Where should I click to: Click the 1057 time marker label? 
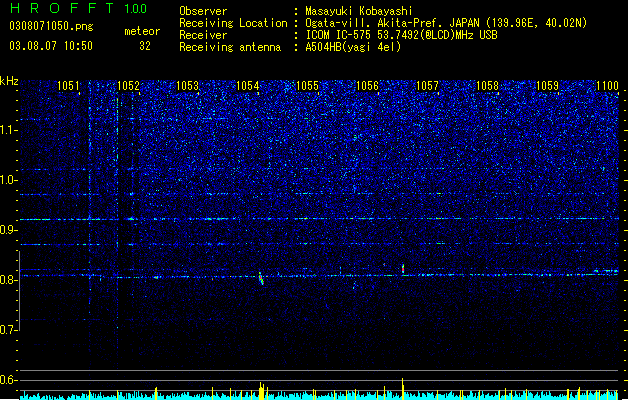[427, 86]
